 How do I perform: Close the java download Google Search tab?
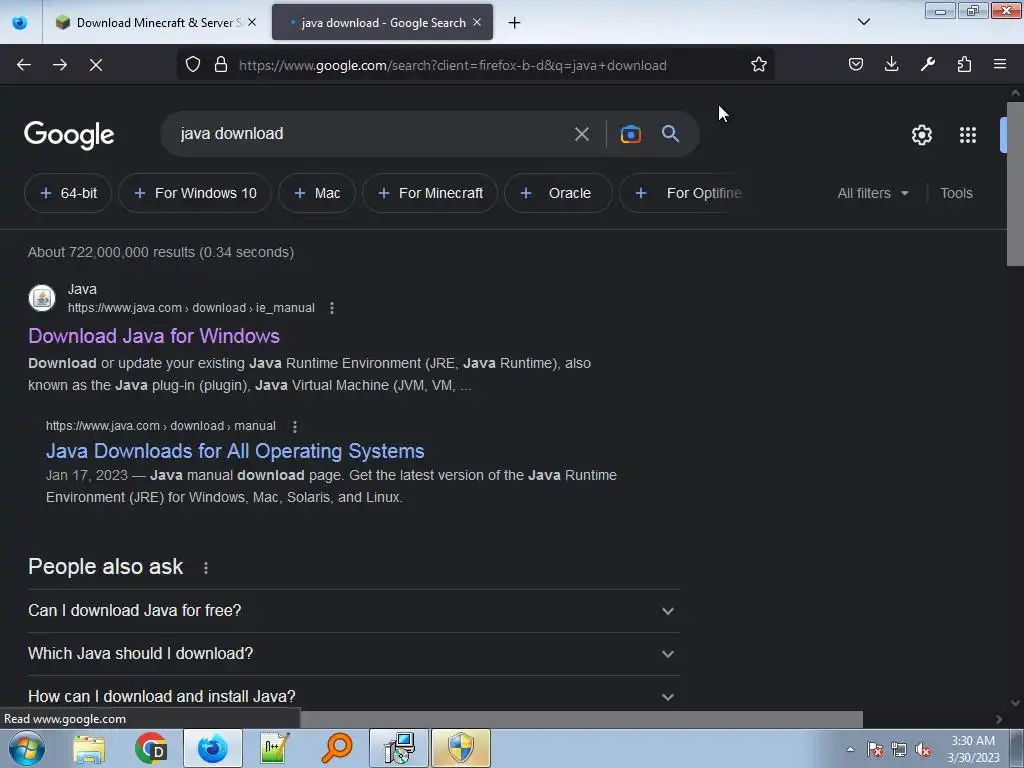477,22
